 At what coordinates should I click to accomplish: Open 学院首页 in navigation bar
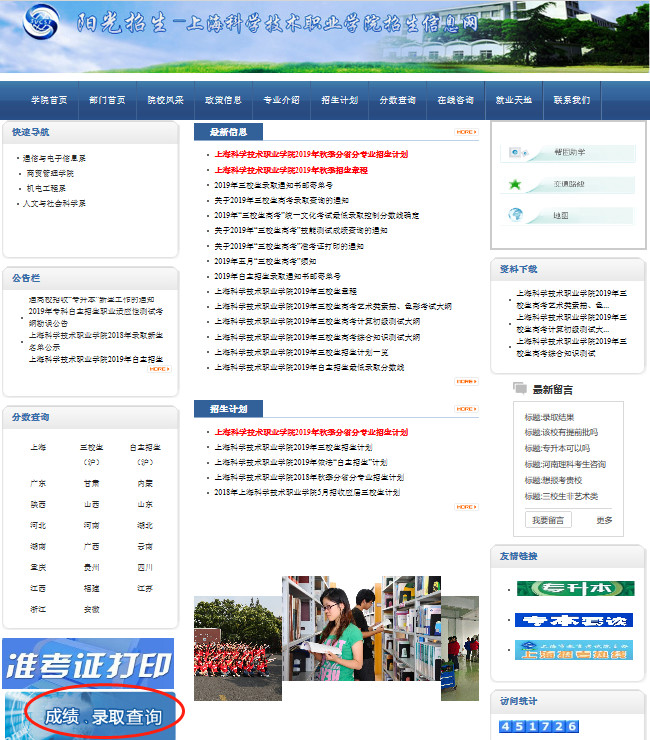pyautogui.click(x=49, y=100)
